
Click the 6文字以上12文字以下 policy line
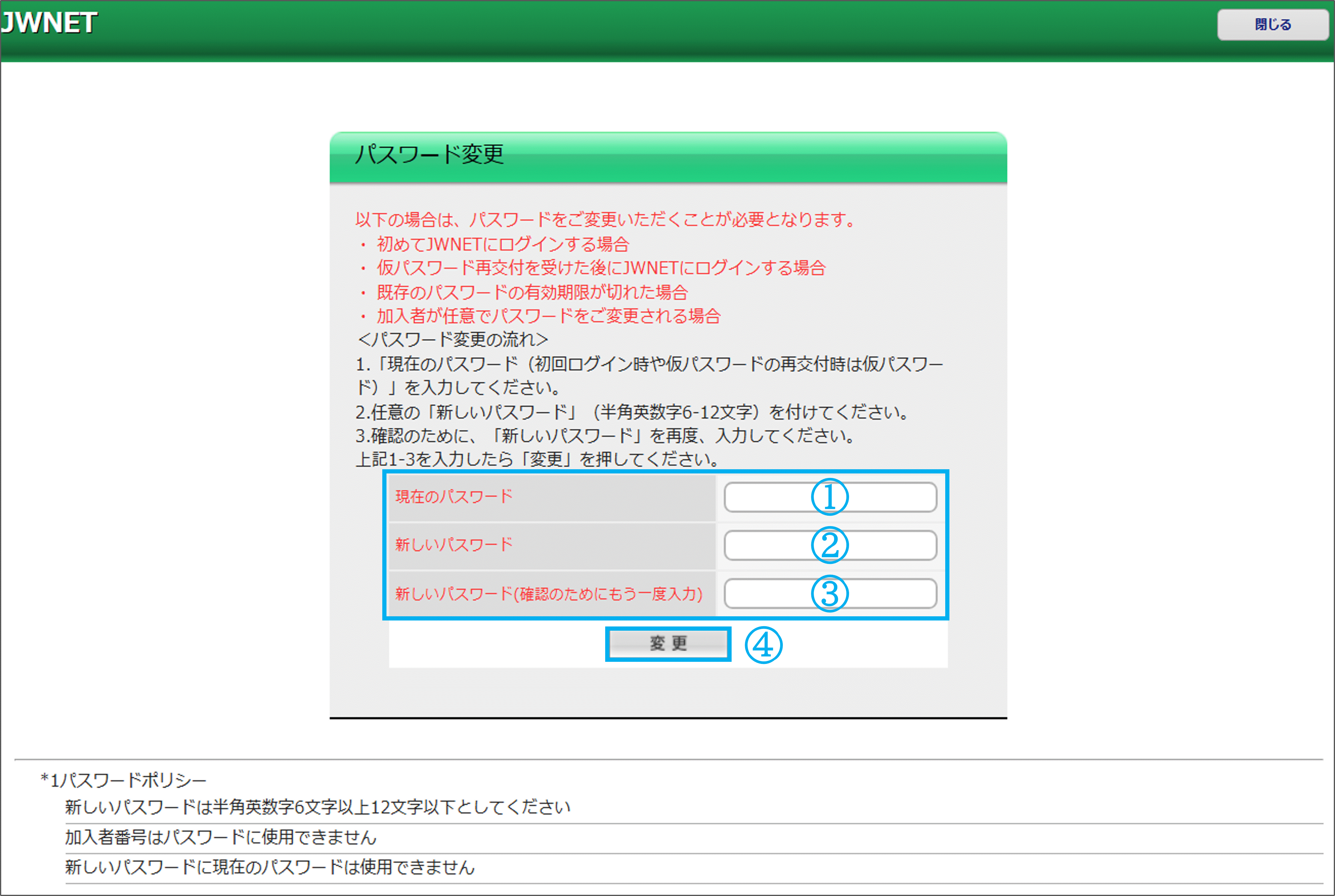(x=317, y=807)
